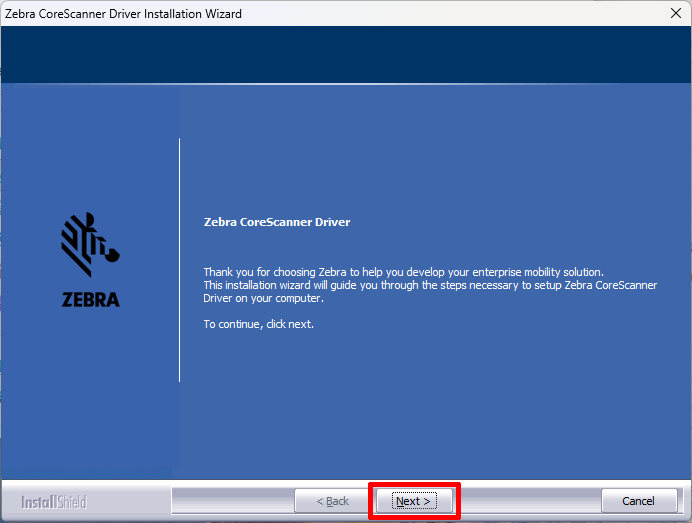The image size is (692, 523).
Task: Cancel the driver installation wizard
Action: click(639, 501)
